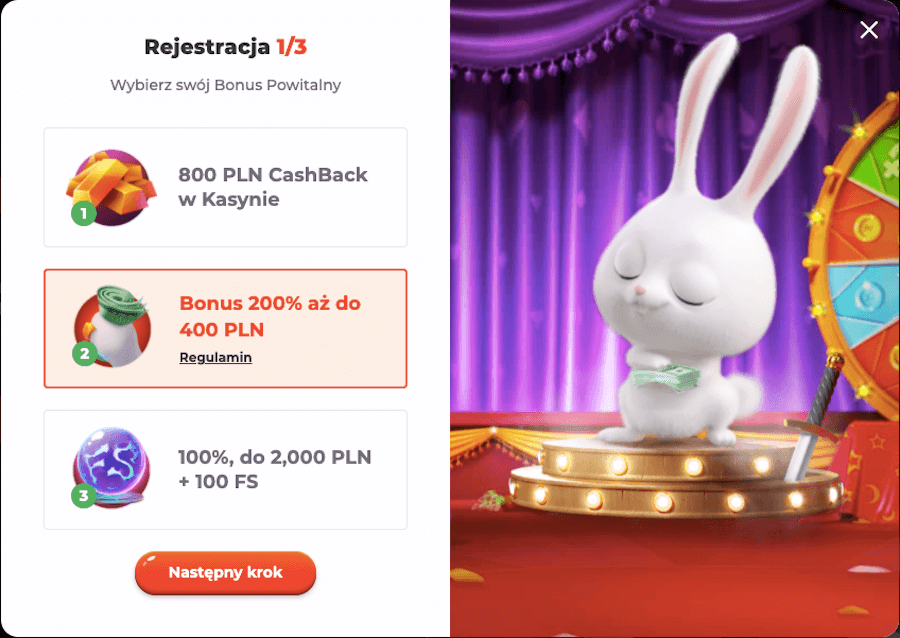This screenshot has height=638, width=900.
Task: Click the green number 1 badge
Action: [x=84, y=213]
